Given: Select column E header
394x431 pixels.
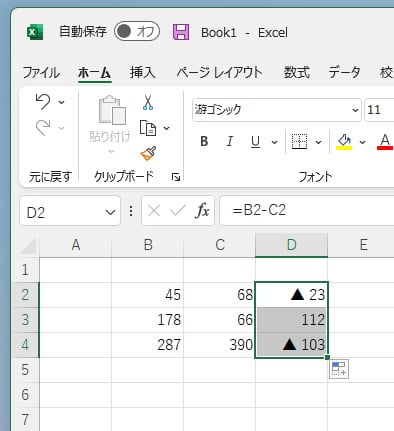Looking at the screenshot, I should [x=361, y=245].
